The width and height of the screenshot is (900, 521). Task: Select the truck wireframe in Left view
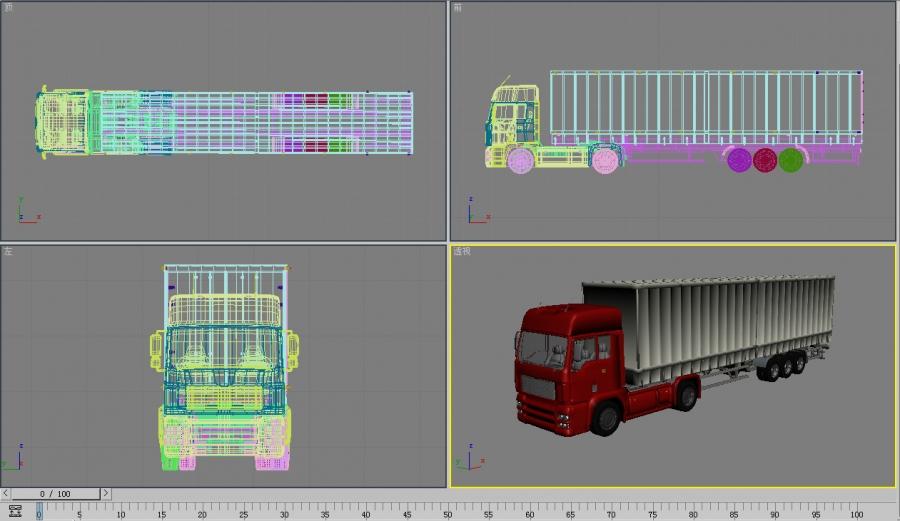click(x=224, y=367)
